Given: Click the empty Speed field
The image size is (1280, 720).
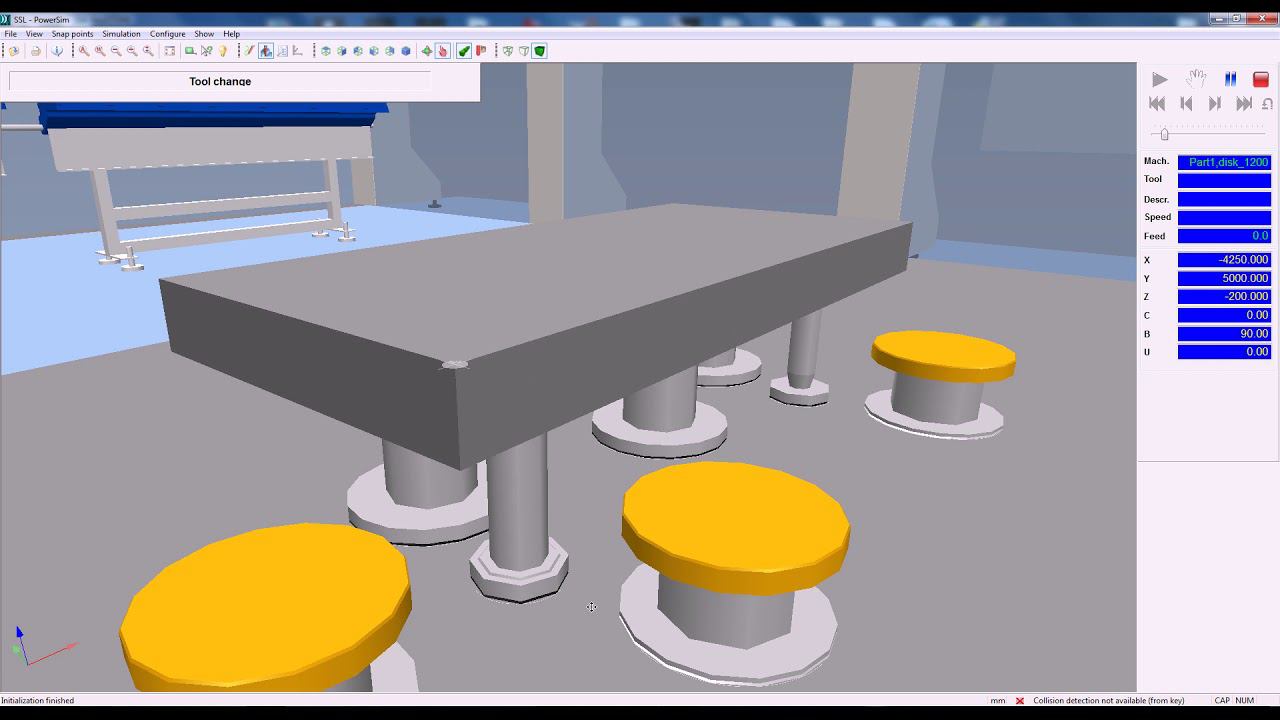Looking at the screenshot, I should click(1224, 217).
